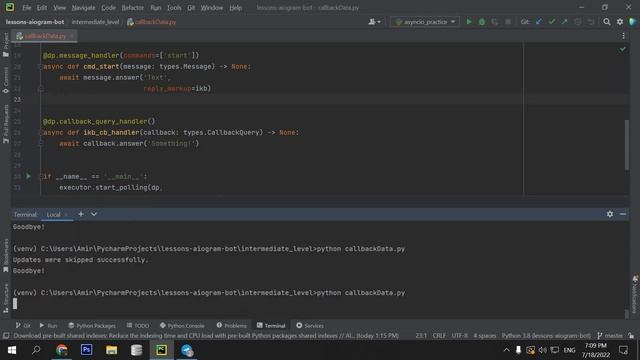Open Telegram from the Windows taskbar
The height and width of the screenshot is (360, 640).
click(x=187, y=350)
